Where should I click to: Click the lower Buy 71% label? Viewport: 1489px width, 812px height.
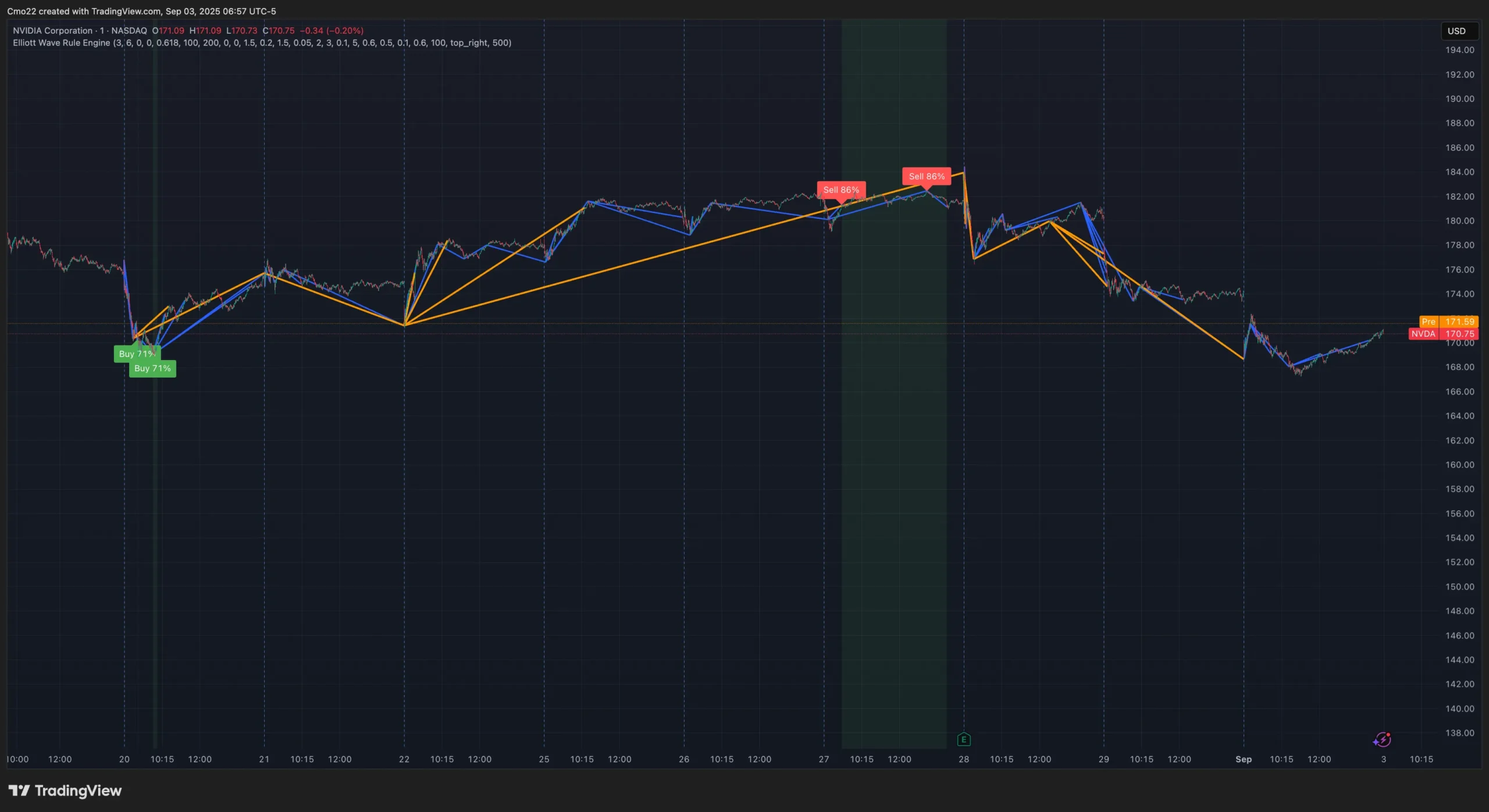[152, 368]
